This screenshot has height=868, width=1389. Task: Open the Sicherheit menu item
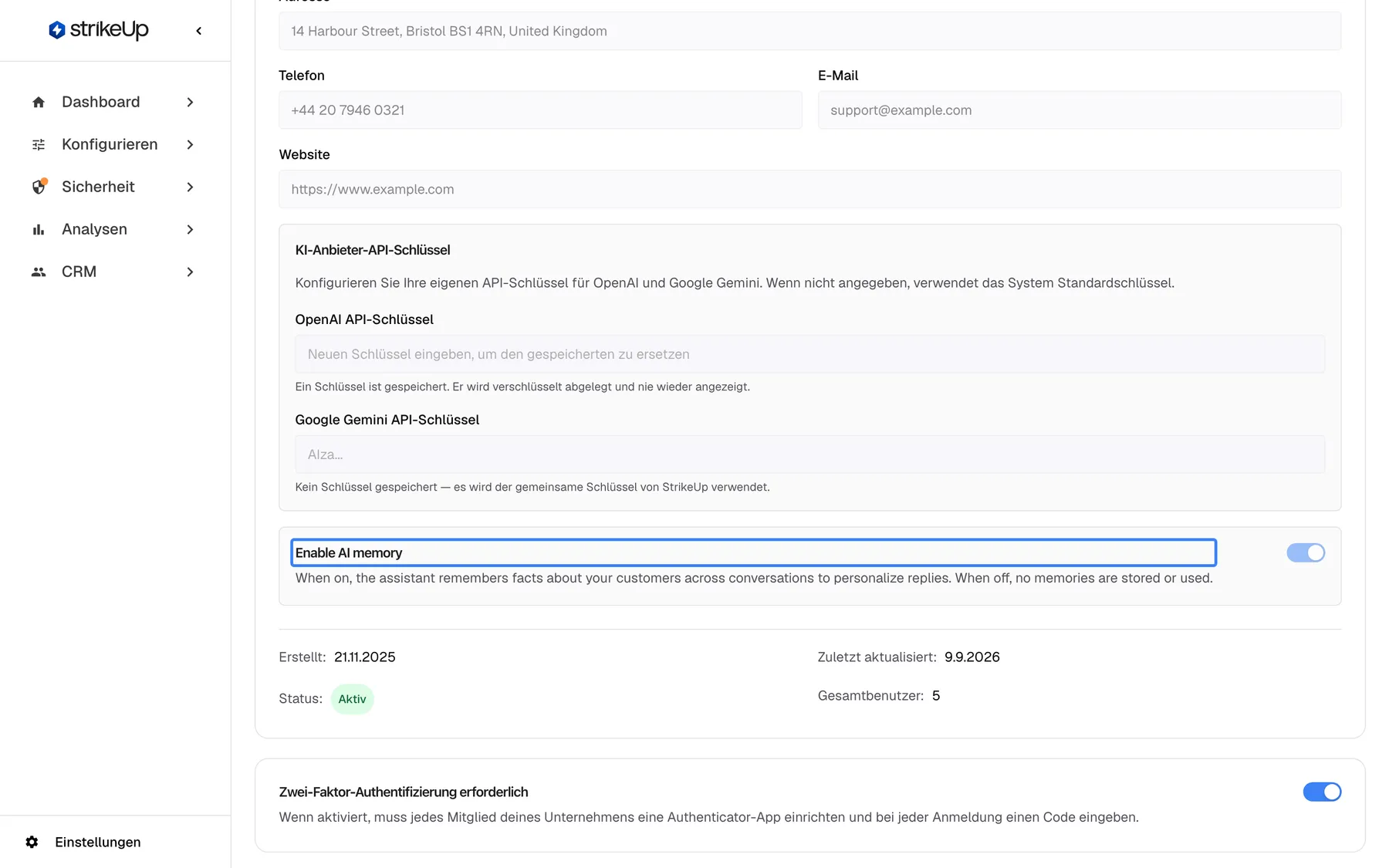point(115,187)
